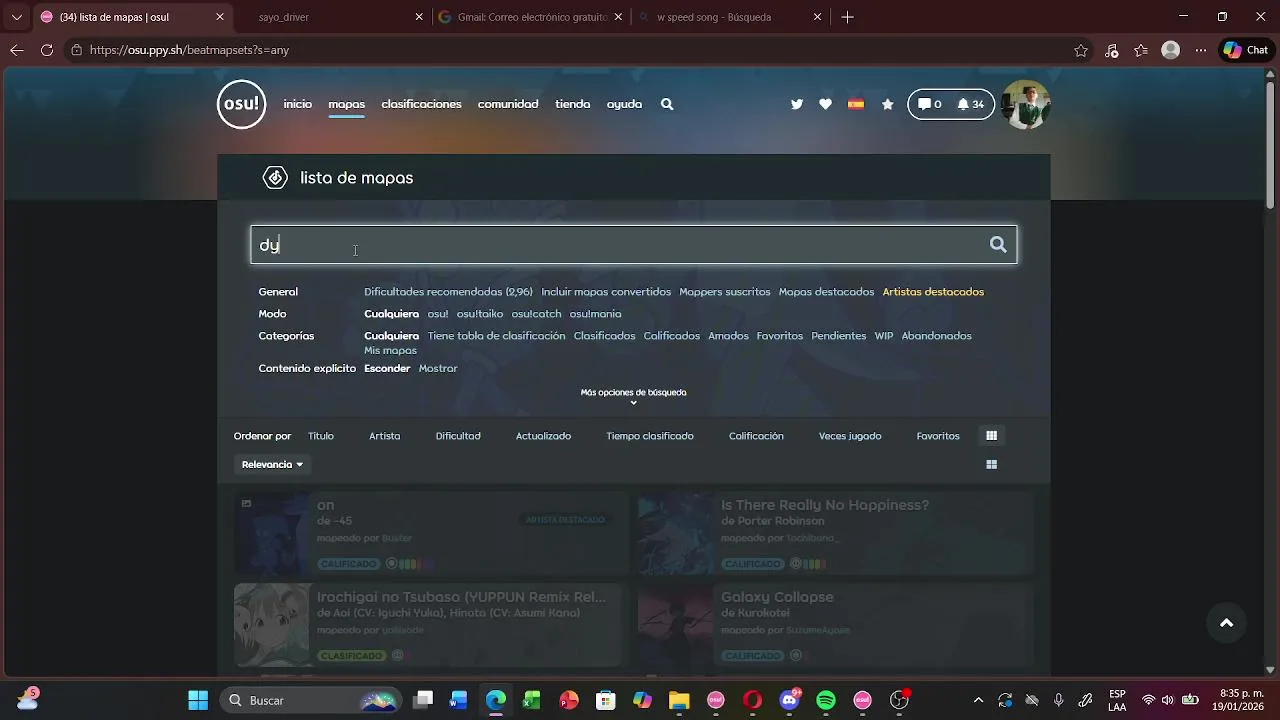Select Clasificados category filter

point(604,336)
